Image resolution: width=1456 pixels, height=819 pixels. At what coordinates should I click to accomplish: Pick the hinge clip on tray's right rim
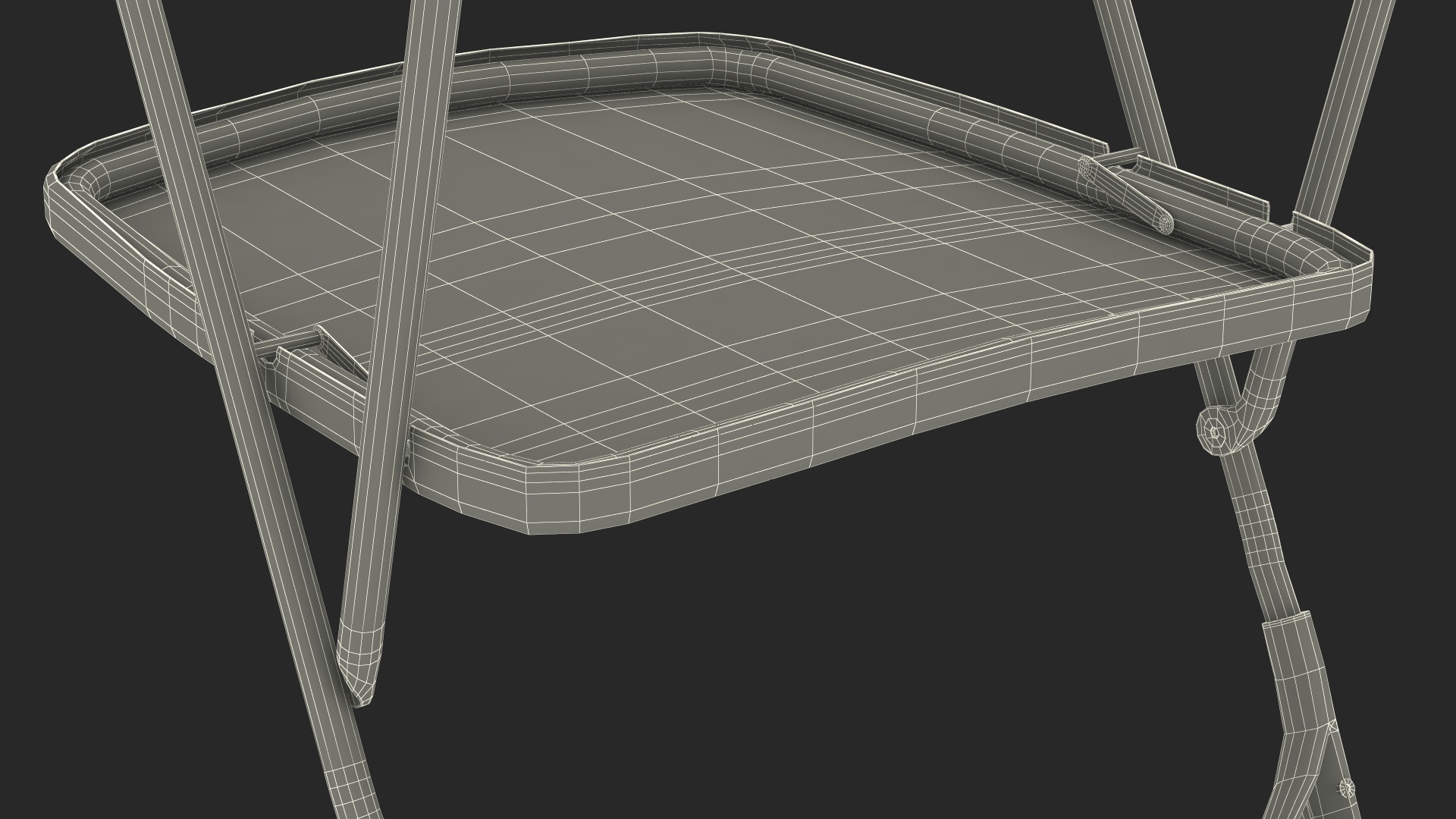click(1126, 193)
